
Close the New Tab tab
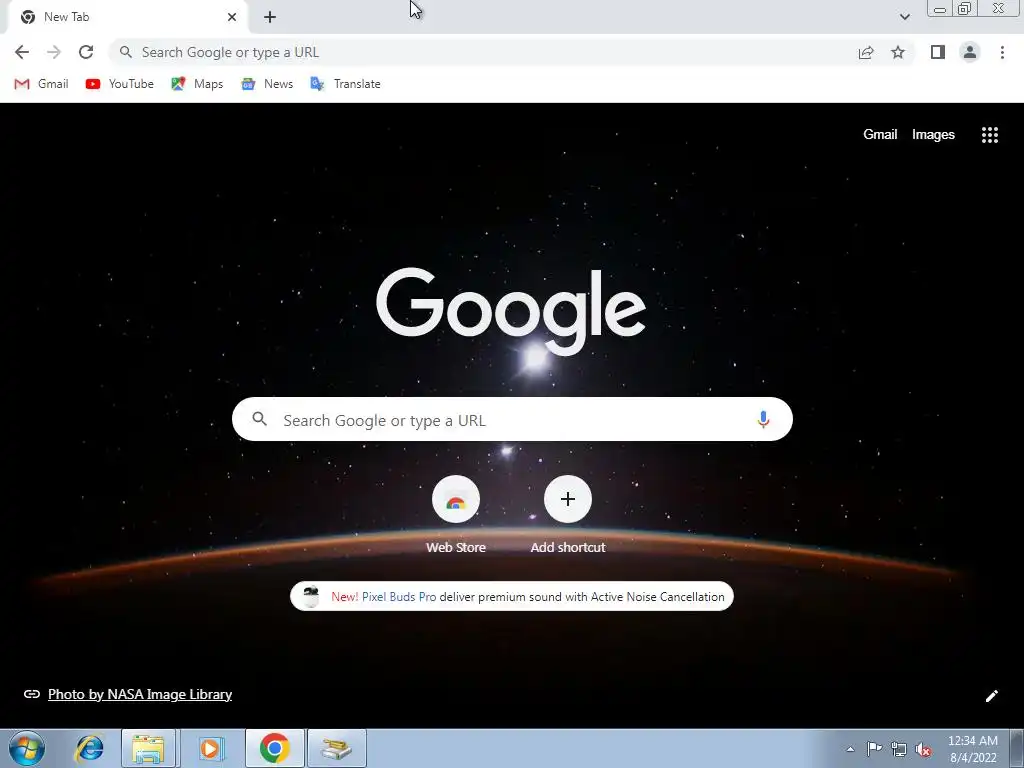pyautogui.click(x=232, y=17)
